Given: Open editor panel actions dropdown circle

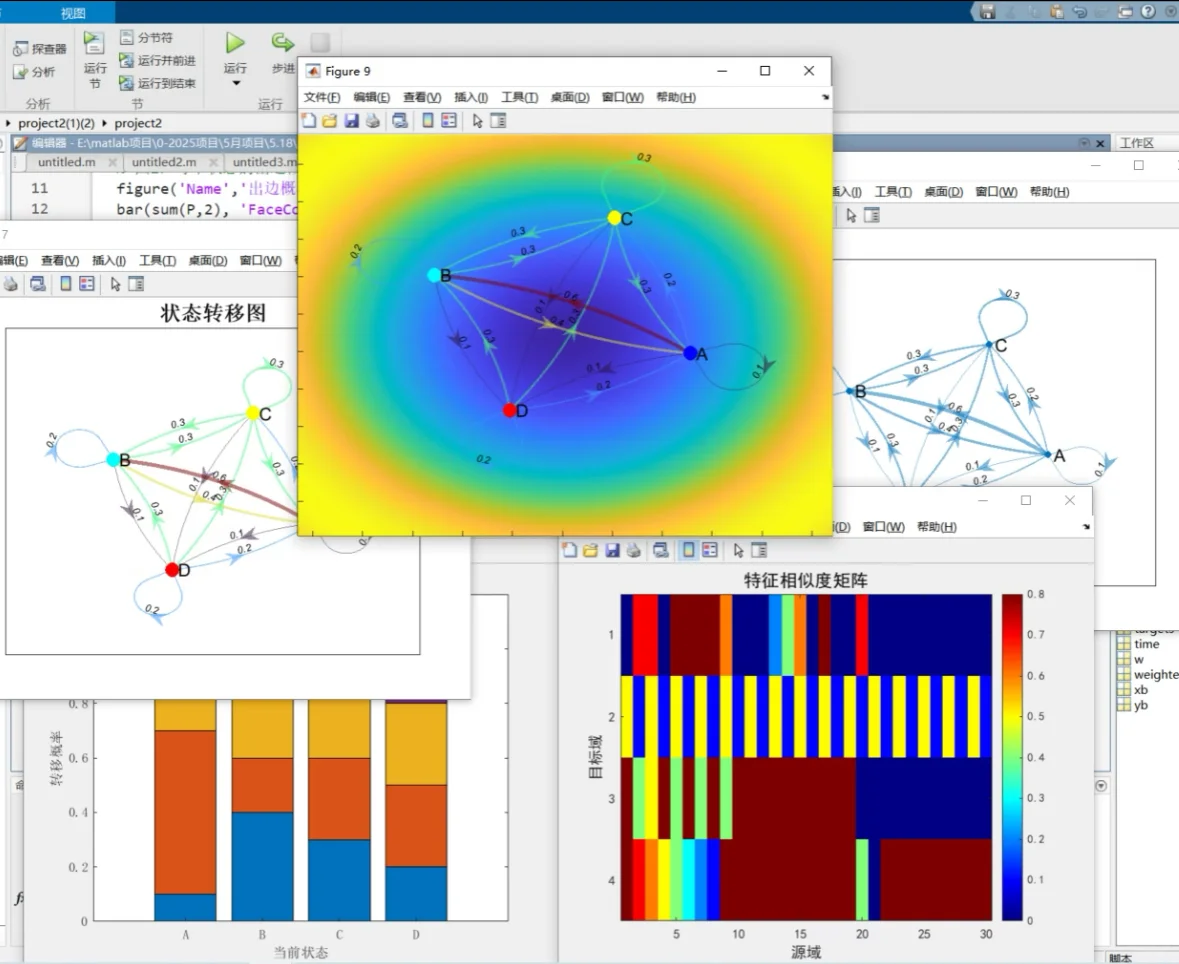Looking at the screenshot, I should 1084,143.
